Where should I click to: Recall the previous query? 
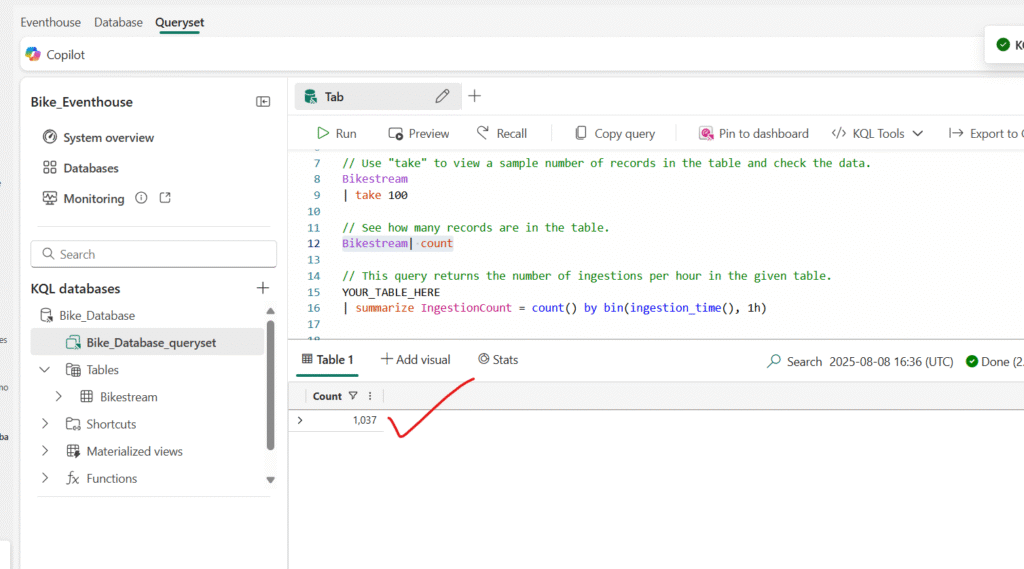[502, 133]
